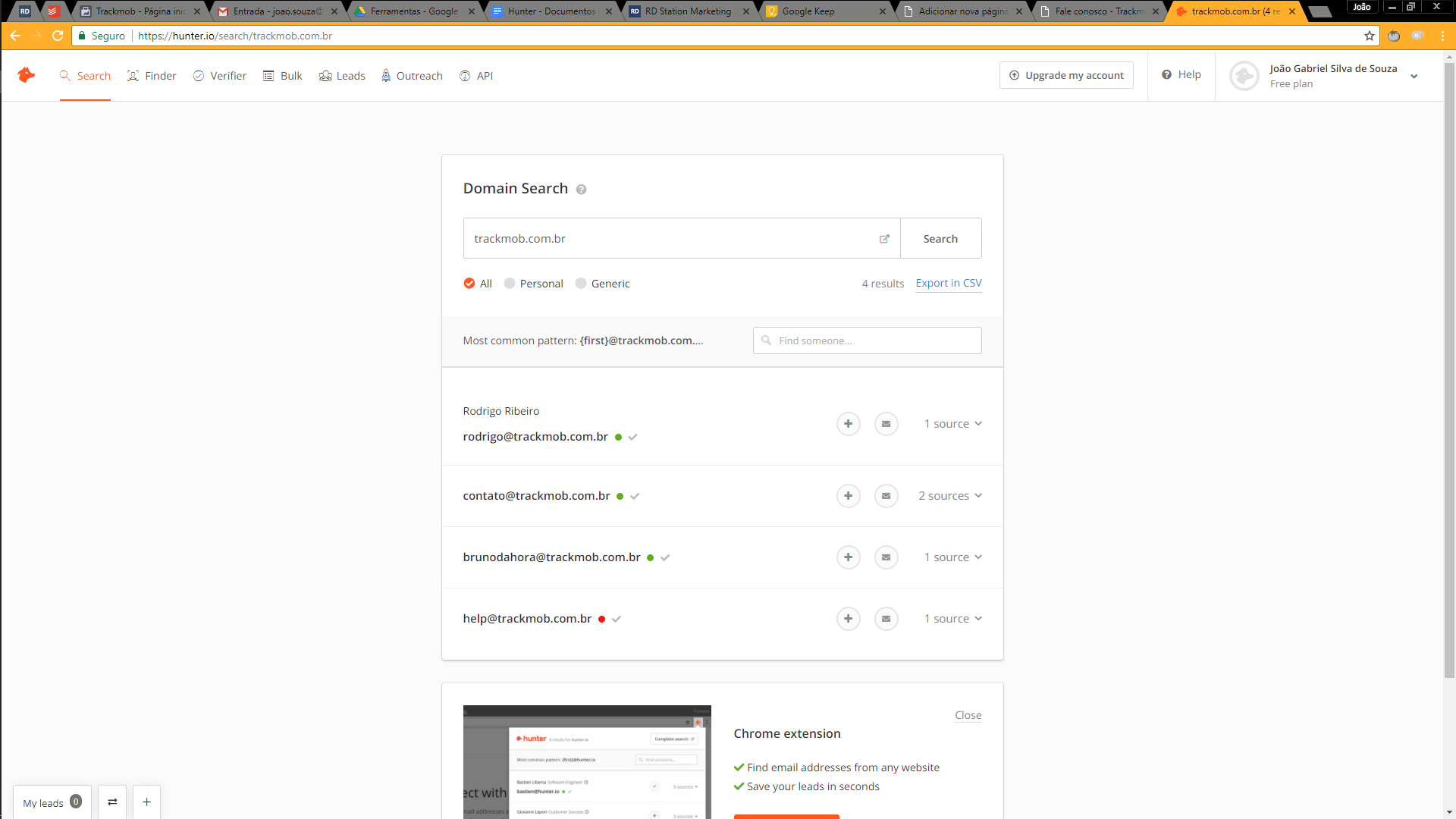This screenshot has height=819, width=1456.
Task: Select the All filter radio button
Action: (469, 284)
